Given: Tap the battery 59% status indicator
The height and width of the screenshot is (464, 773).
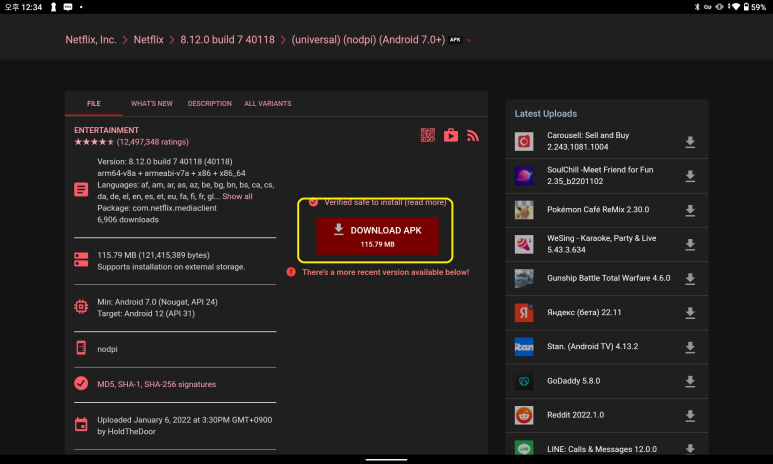Looking at the screenshot, I should [x=754, y=7].
